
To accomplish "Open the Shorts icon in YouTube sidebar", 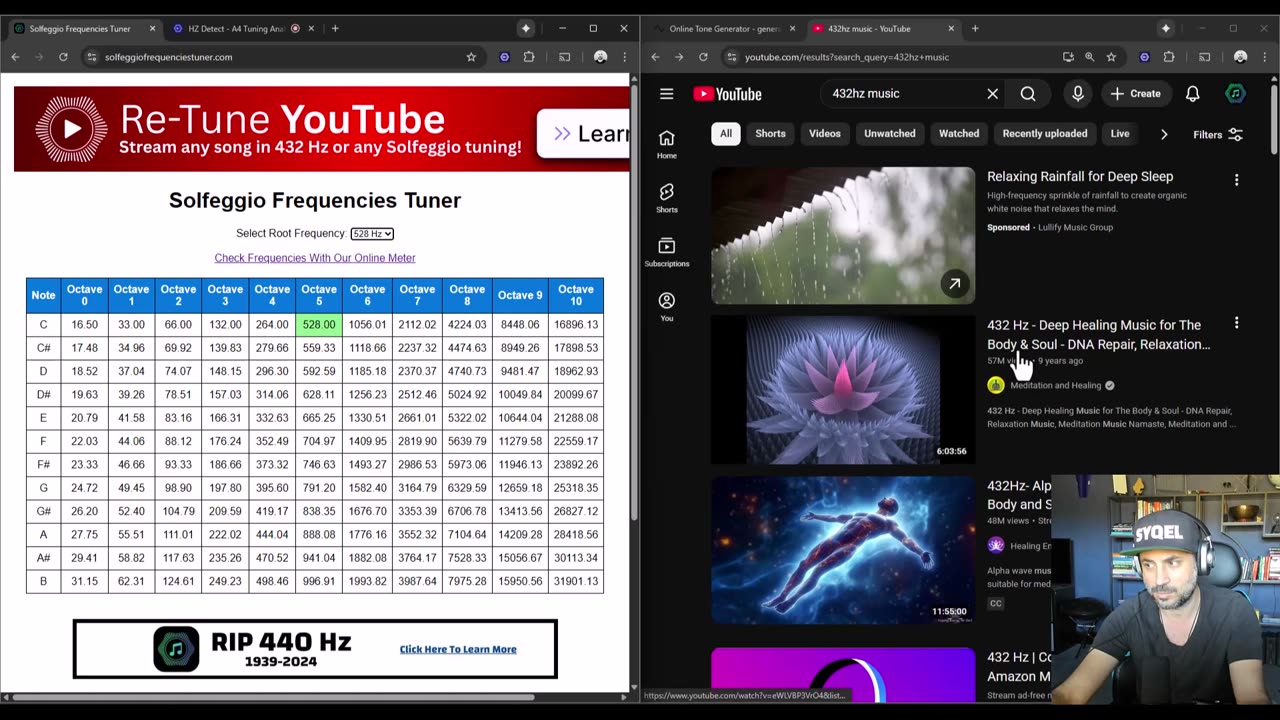I will click(x=667, y=198).
